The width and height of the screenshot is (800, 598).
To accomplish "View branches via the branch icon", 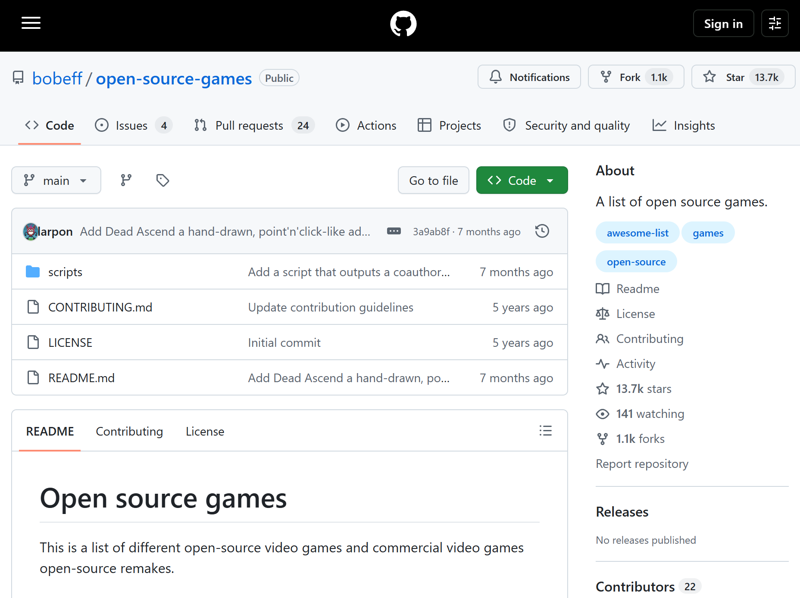I will tap(126, 180).
